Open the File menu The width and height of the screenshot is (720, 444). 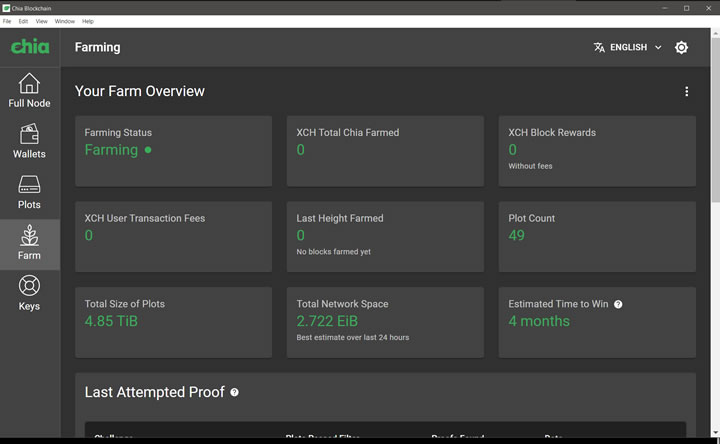[7, 21]
